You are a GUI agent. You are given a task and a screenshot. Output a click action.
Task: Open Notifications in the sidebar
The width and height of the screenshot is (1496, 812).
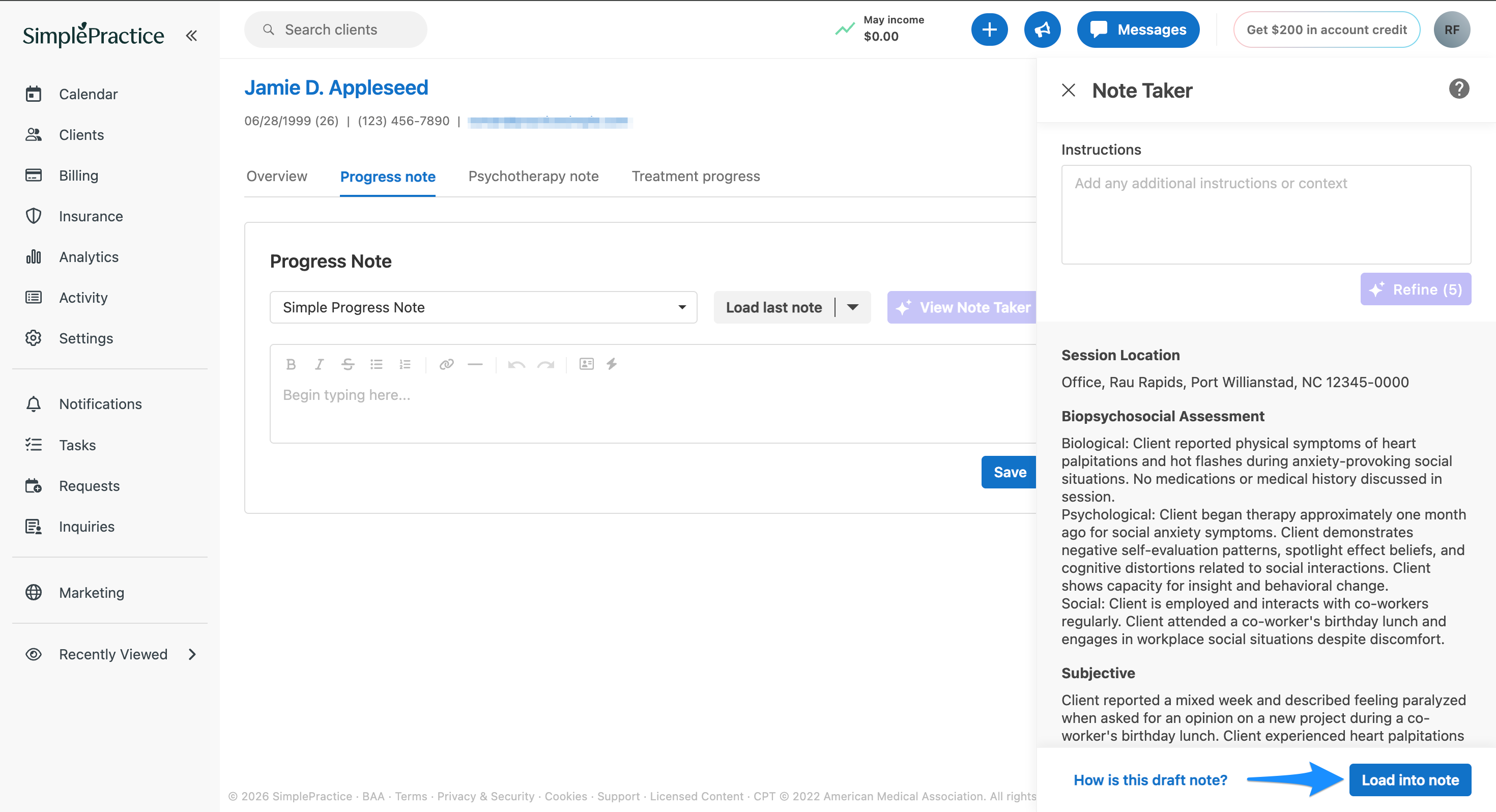pyautogui.click(x=100, y=403)
